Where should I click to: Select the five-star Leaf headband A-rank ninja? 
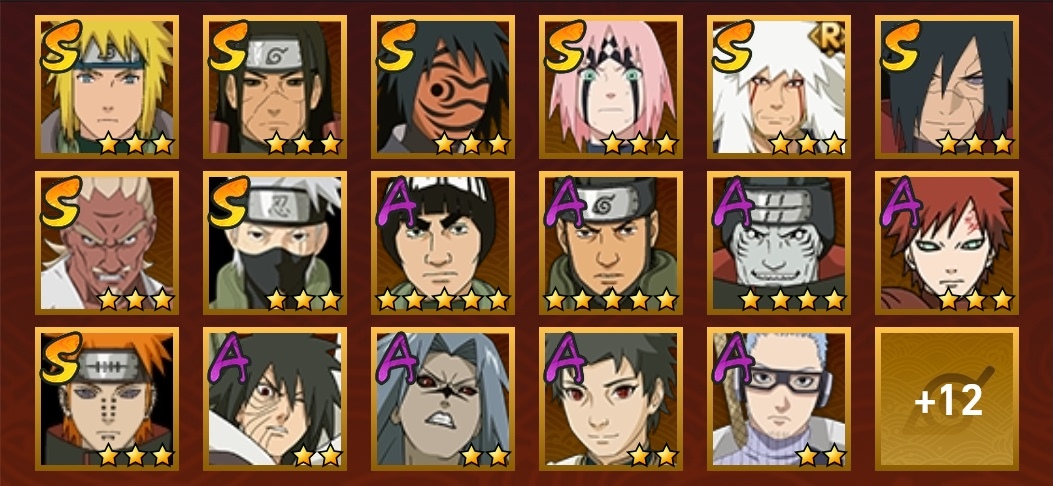click(610, 242)
